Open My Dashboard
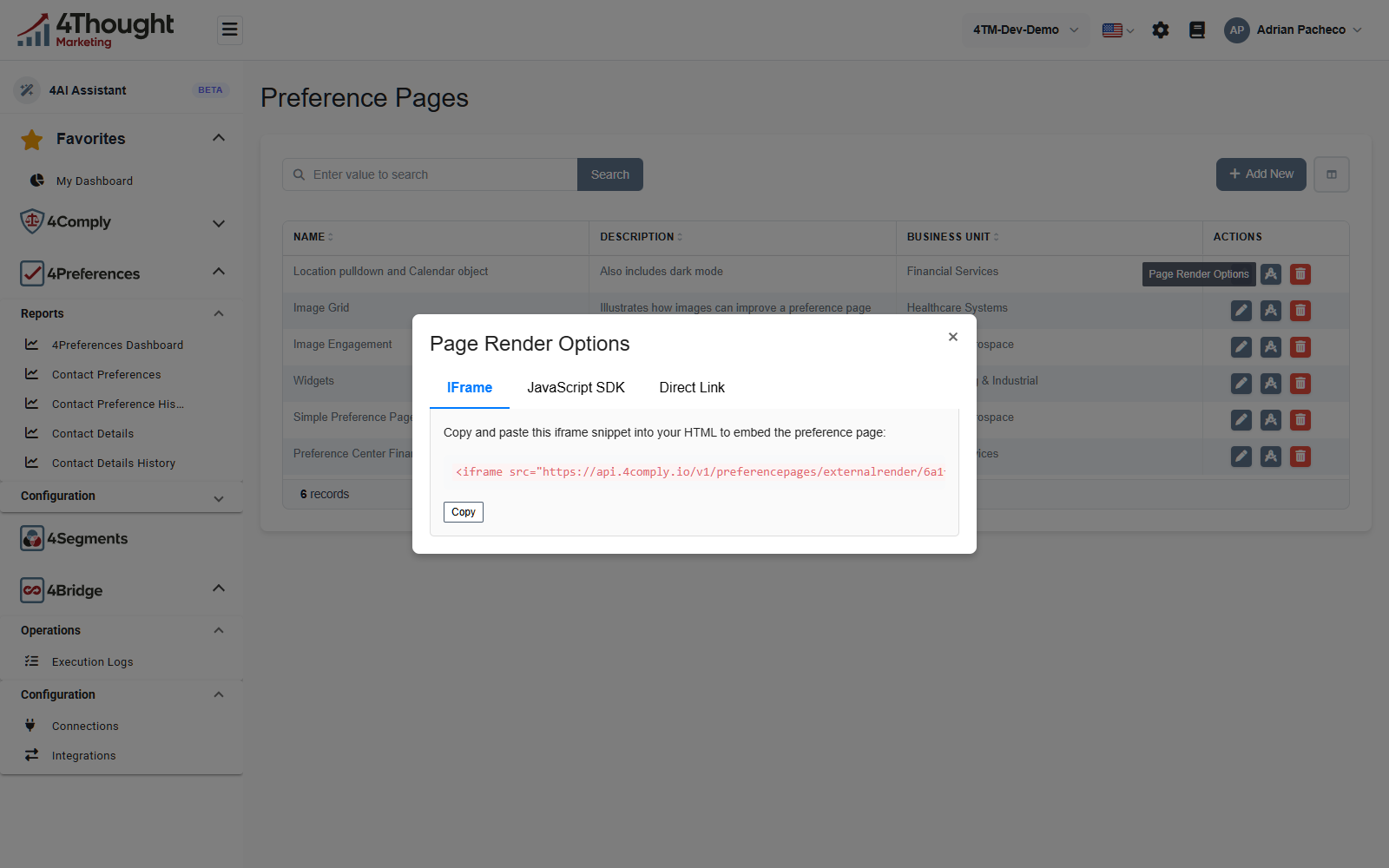 coord(95,181)
